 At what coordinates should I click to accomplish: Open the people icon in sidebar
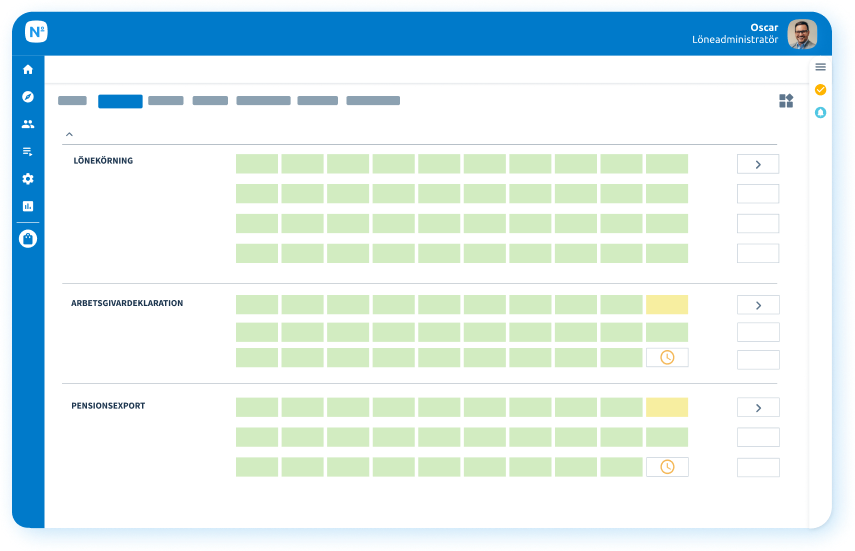pyautogui.click(x=28, y=124)
